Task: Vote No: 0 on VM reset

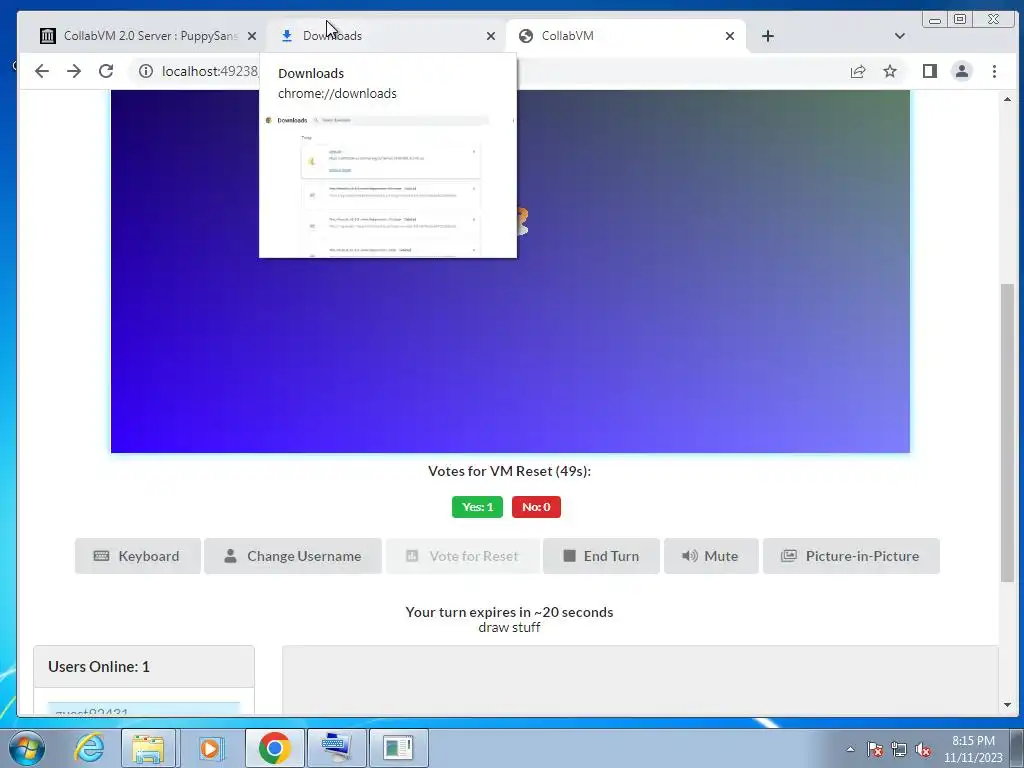Action: pos(536,507)
